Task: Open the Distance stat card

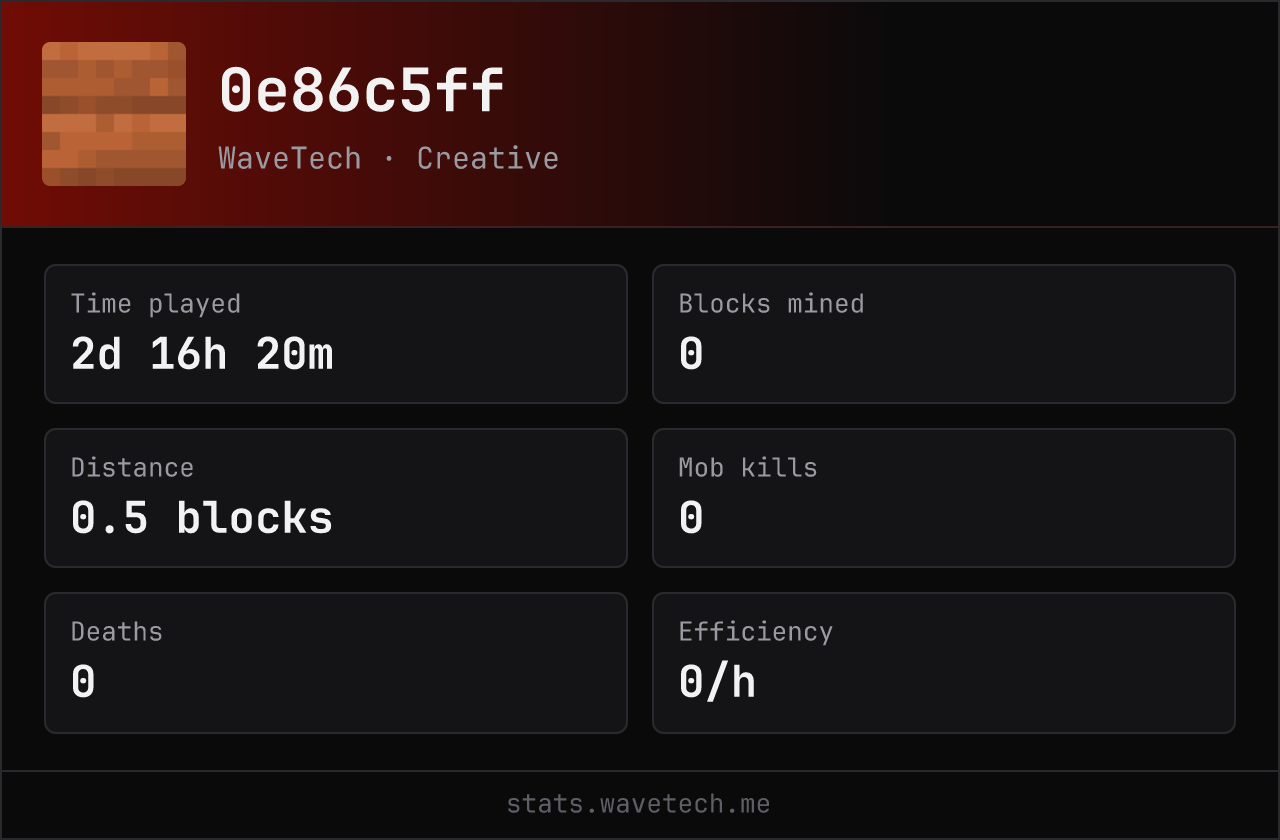Action: click(x=336, y=498)
